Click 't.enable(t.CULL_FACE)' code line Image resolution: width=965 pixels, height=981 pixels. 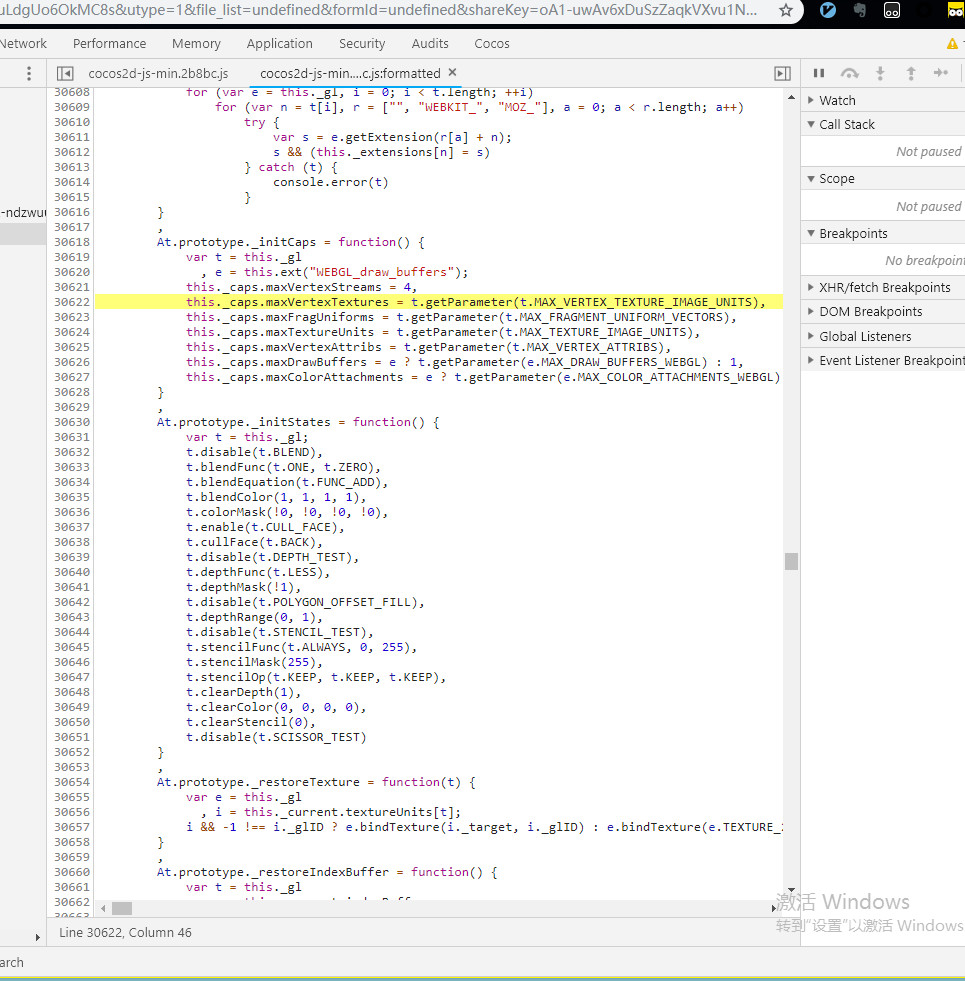coord(265,527)
